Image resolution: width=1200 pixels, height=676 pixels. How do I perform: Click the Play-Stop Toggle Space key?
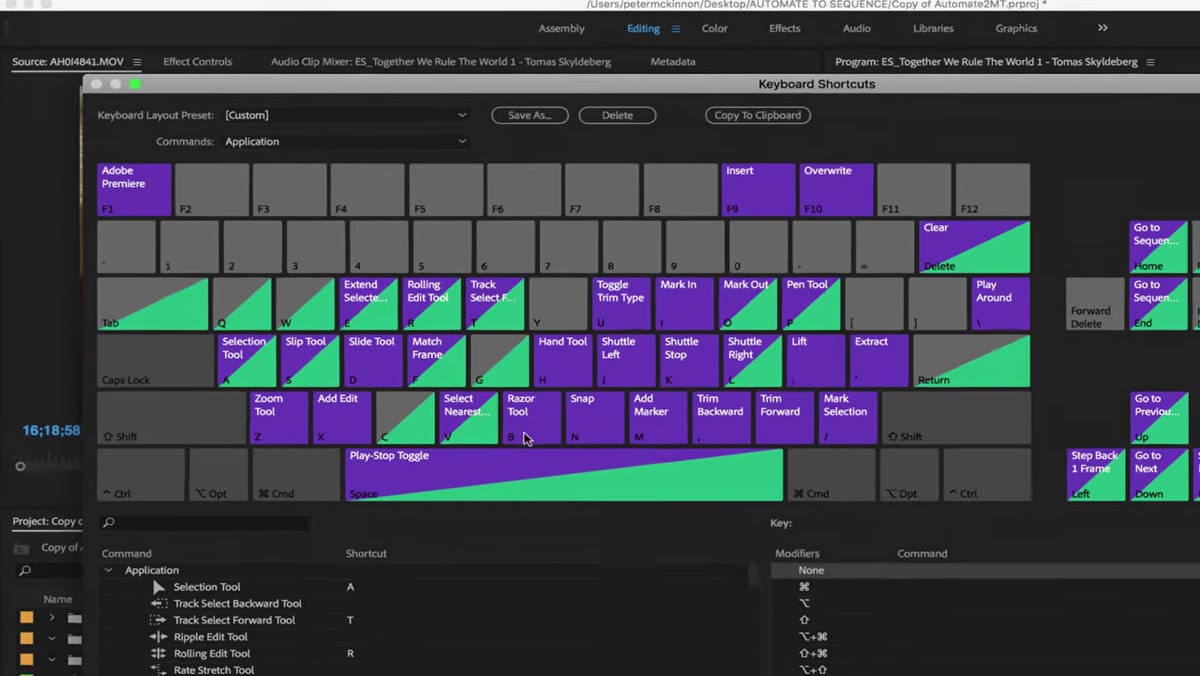pos(564,475)
